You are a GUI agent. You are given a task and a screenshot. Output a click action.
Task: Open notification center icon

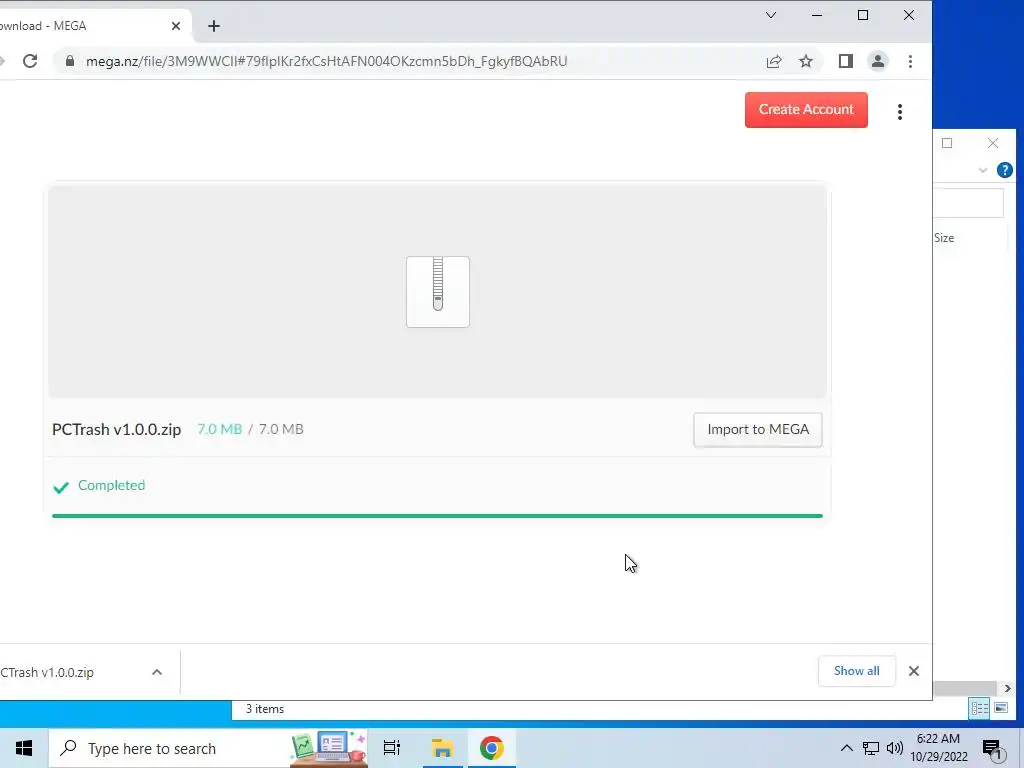992,749
